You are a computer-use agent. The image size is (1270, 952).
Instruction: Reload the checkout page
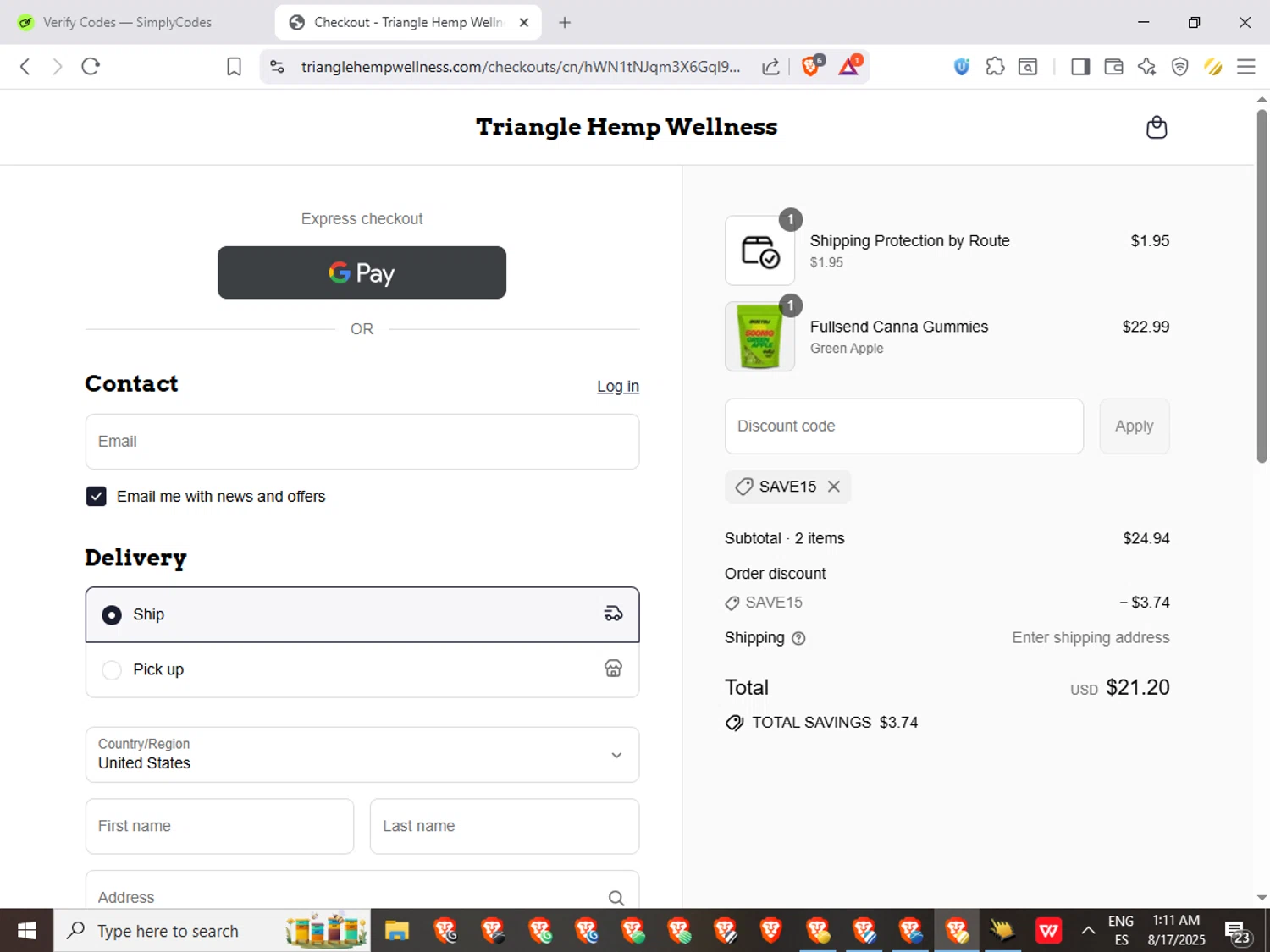91,67
